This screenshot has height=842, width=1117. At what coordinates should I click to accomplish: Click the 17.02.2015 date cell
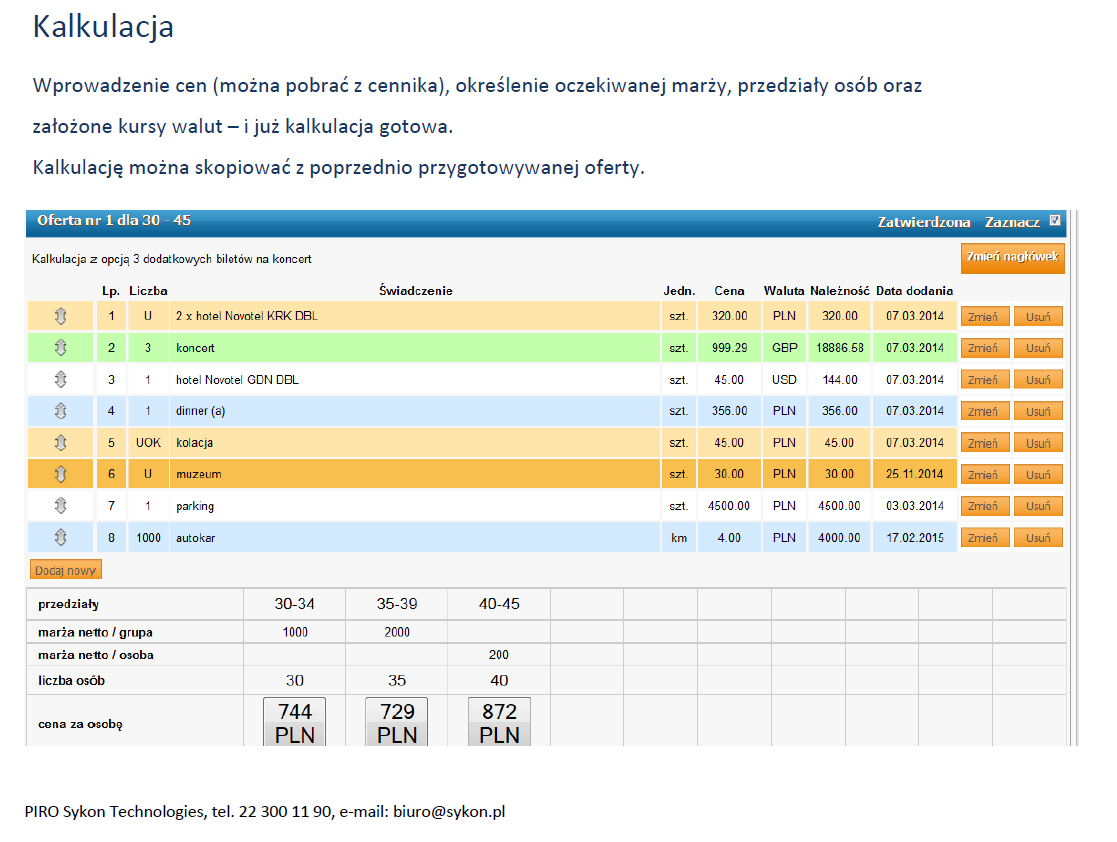[x=914, y=538]
